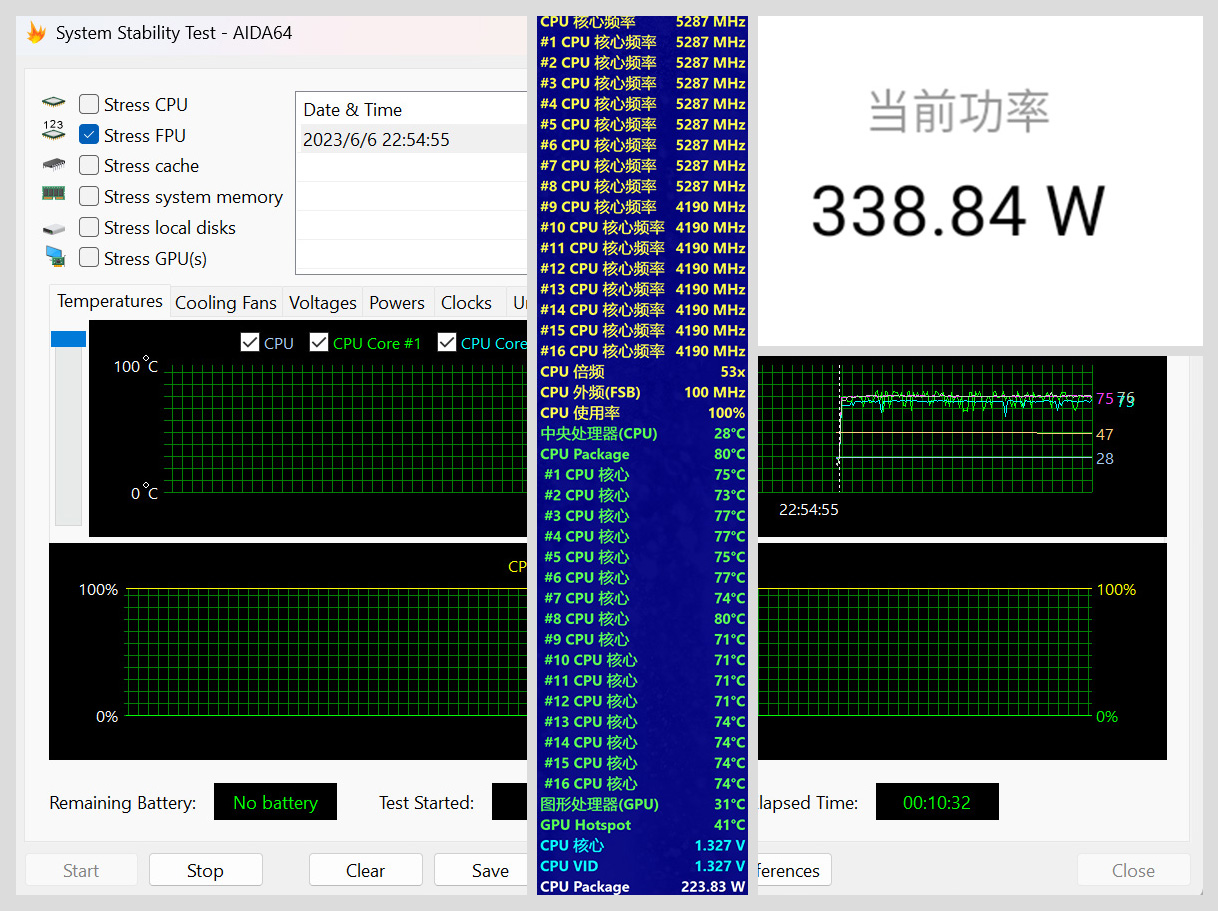Click the scrollbar beside the temperature graph
This screenshot has width=1218, height=911.
pyautogui.click(x=68, y=338)
